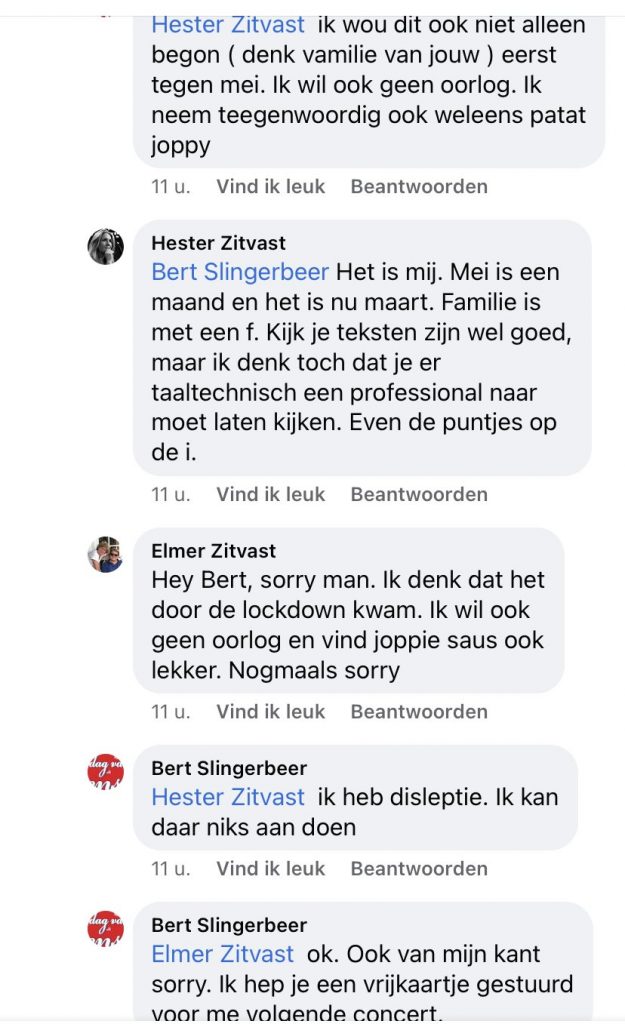Click 'Beantwoorden' under Hester Zitvast's comment
The width and height of the screenshot is (625, 1024).
(x=418, y=494)
